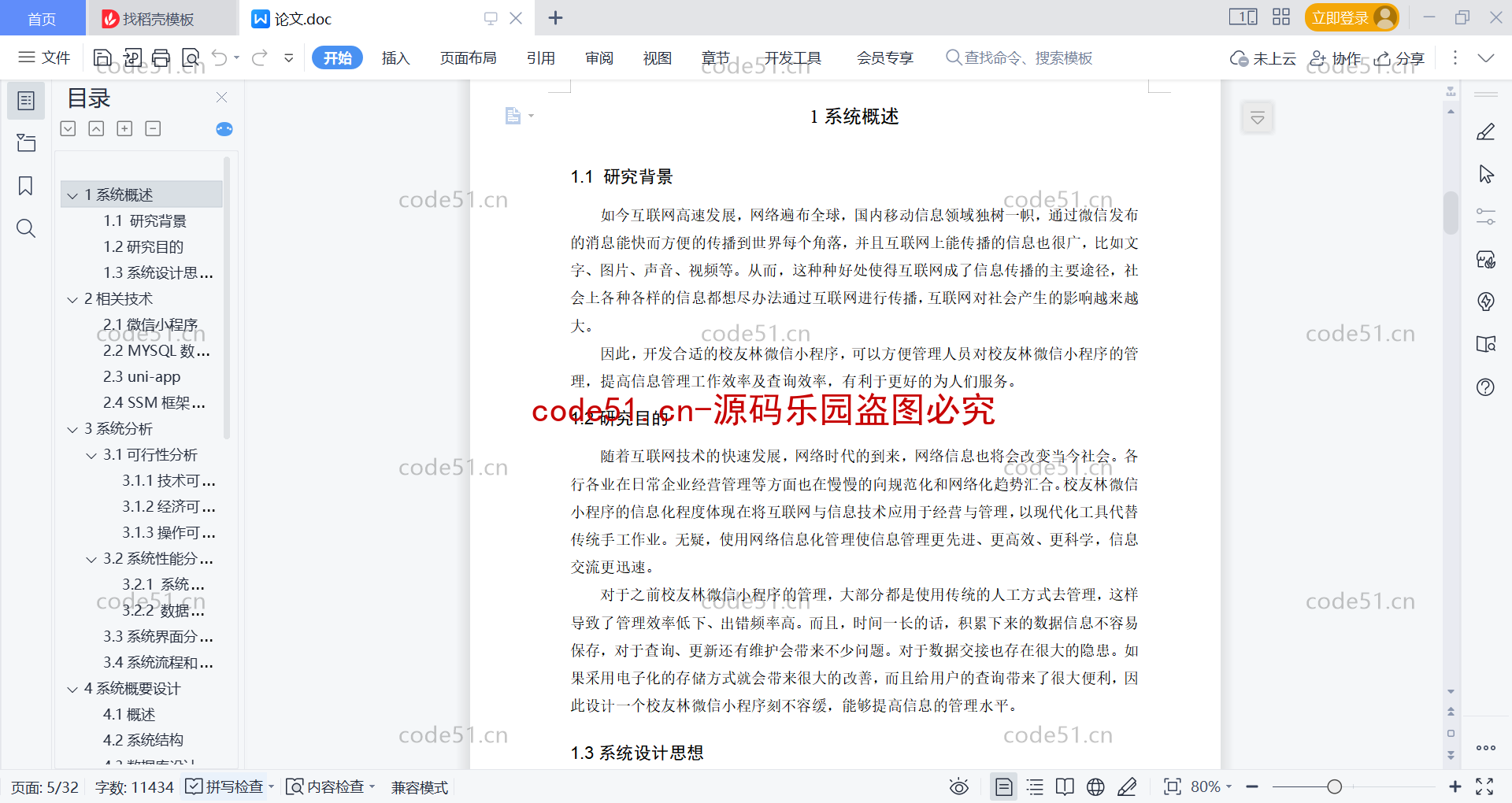The image size is (1512, 803).
Task: Collapse the '3 系统分析' tree node
Action: (x=72, y=429)
